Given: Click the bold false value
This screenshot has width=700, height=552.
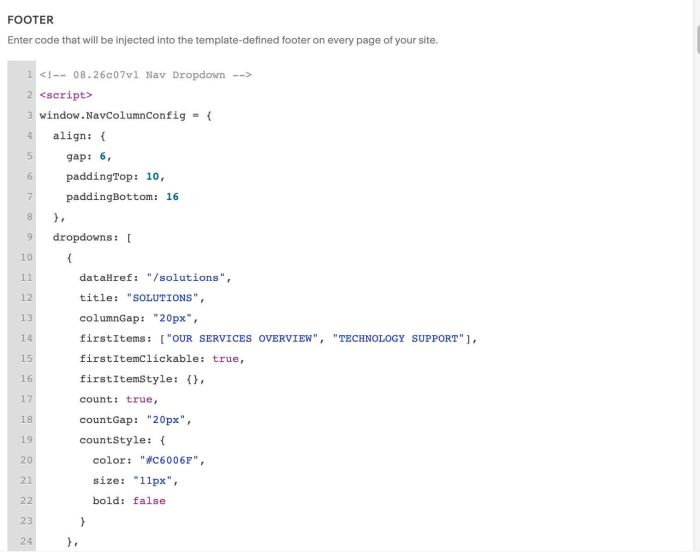Looking at the screenshot, I should [149, 501].
